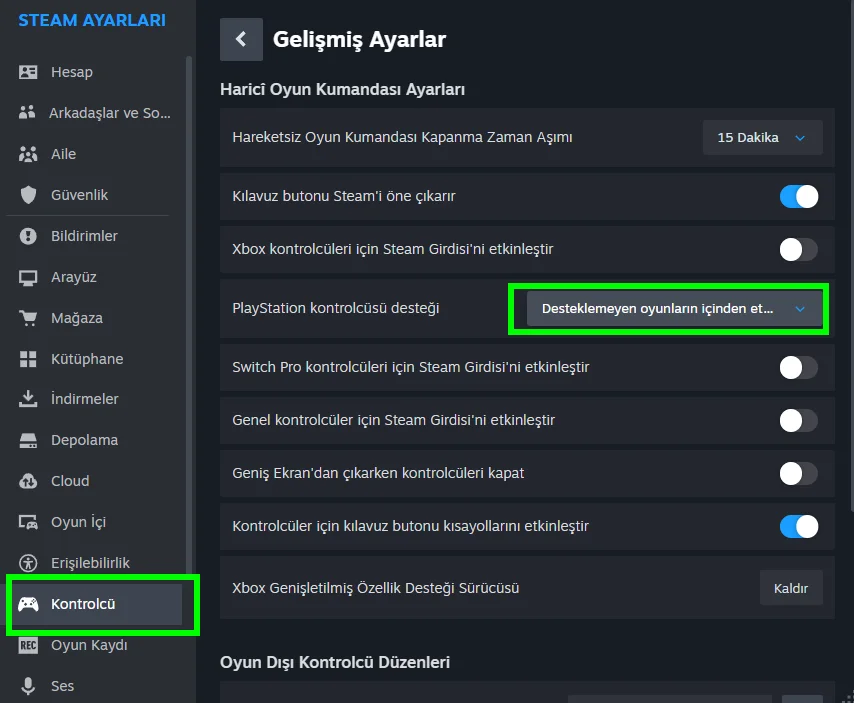Toggle Kılavuz butonu Steam'i öne çıkarır
854x703 pixels.
click(x=798, y=197)
